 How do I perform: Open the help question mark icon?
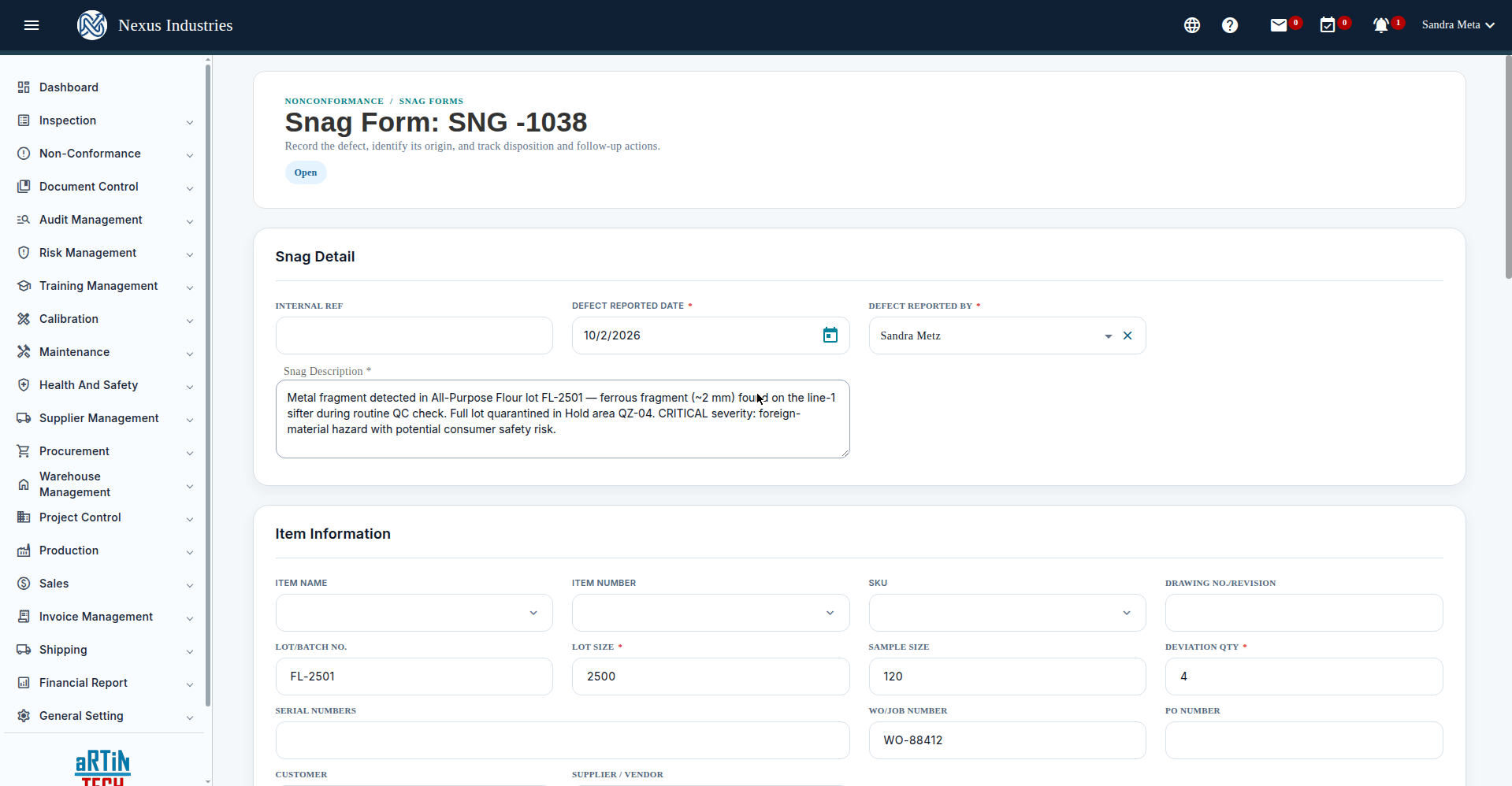pos(1230,25)
